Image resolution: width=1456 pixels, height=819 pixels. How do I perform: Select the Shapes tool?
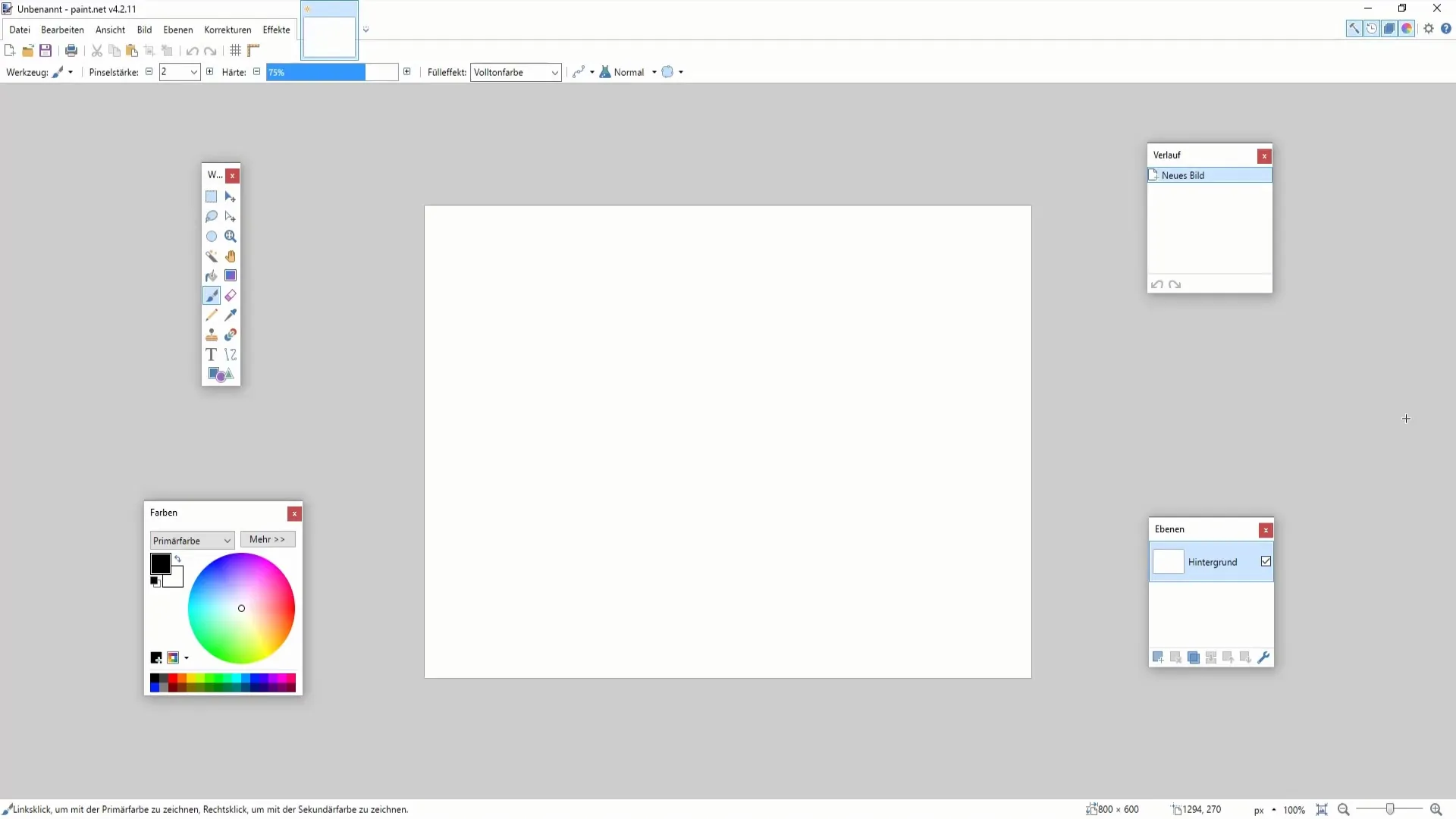pyautogui.click(x=221, y=374)
